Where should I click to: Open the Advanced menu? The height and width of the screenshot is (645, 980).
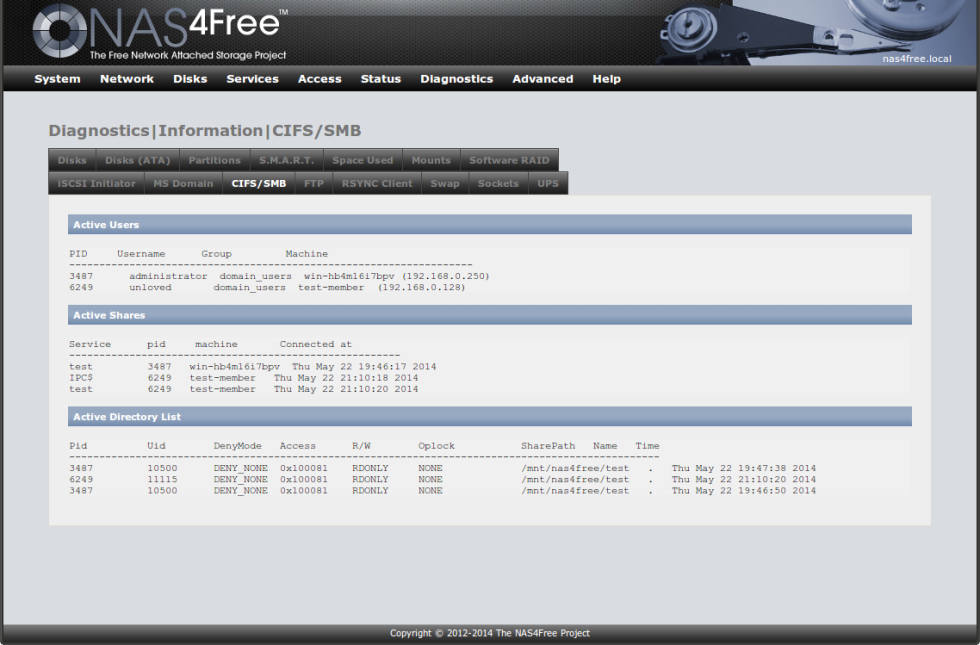coord(542,79)
